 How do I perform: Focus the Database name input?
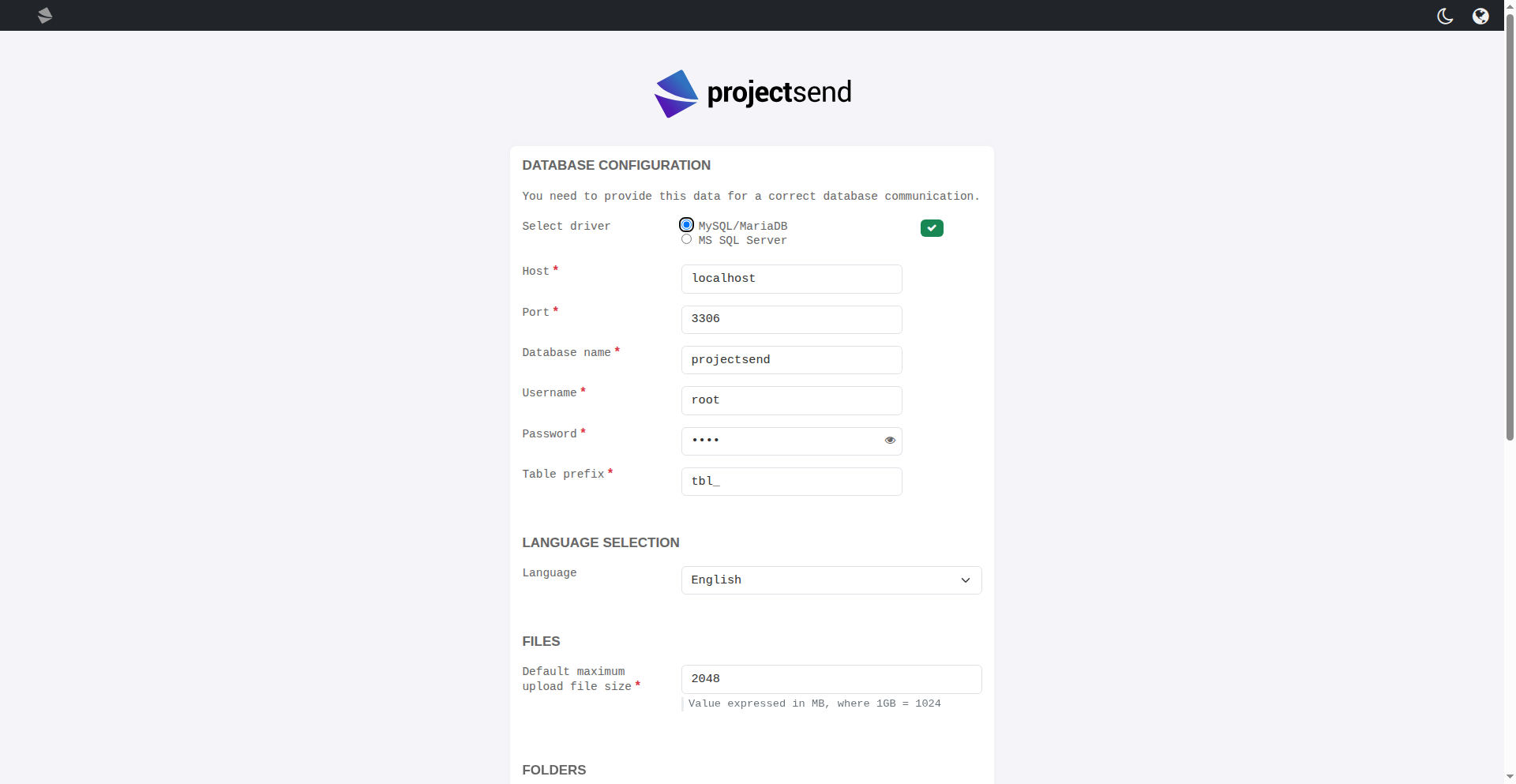[791, 360]
